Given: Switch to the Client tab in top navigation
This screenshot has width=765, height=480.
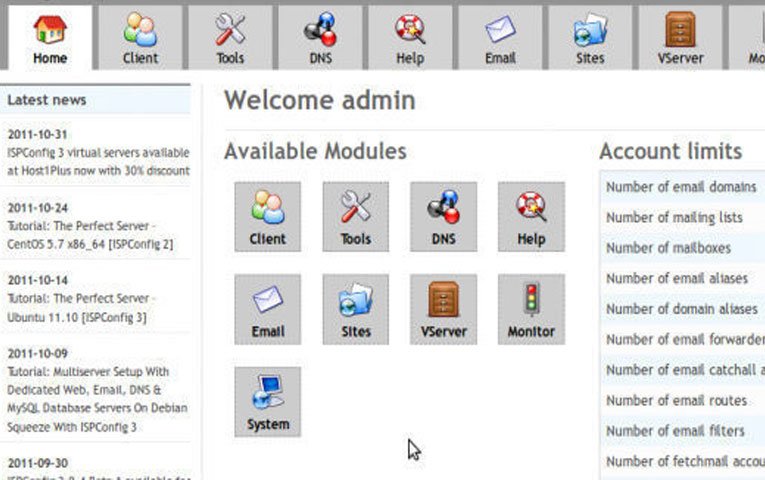Looking at the screenshot, I should tap(140, 38).
